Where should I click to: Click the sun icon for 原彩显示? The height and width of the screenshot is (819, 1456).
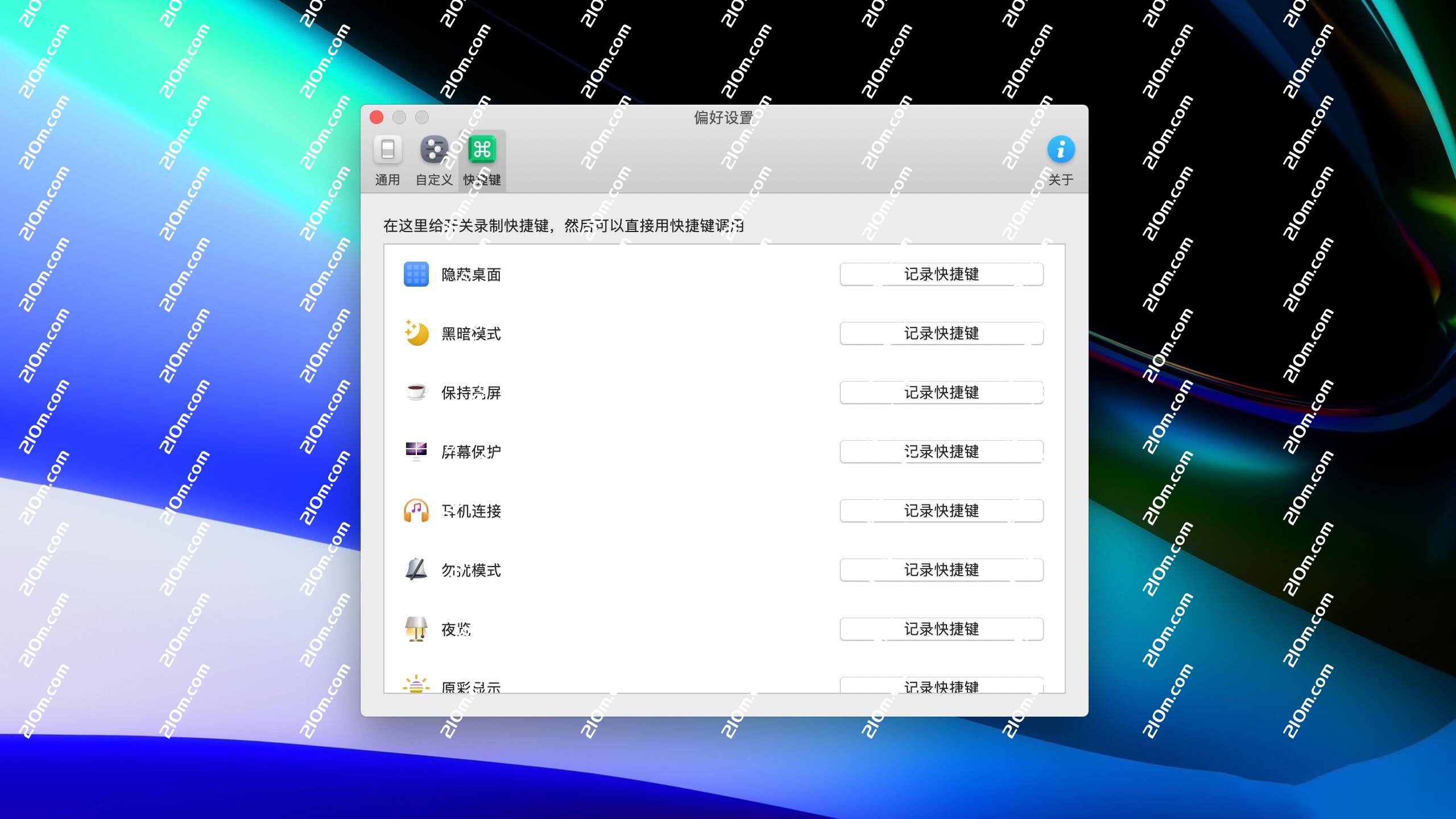point(416,684)
